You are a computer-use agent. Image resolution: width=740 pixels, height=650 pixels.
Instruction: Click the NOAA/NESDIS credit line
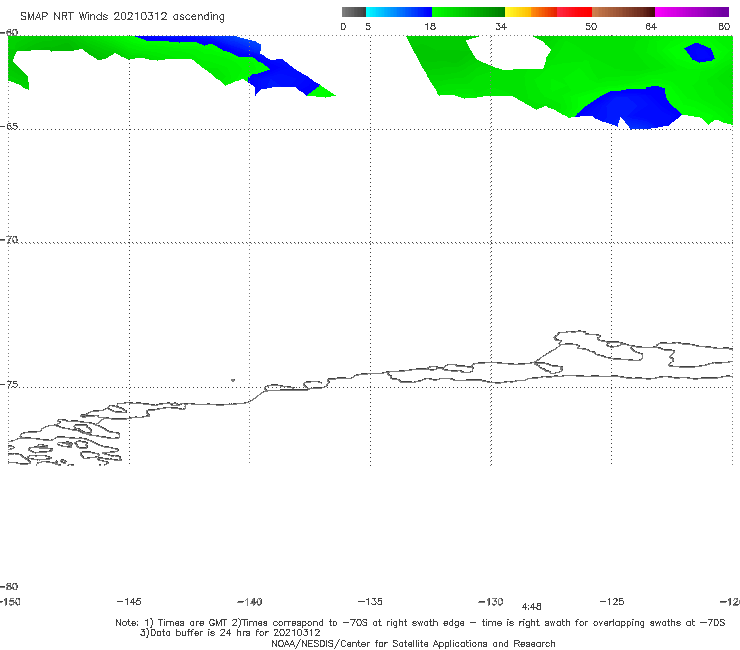point(413,643)
